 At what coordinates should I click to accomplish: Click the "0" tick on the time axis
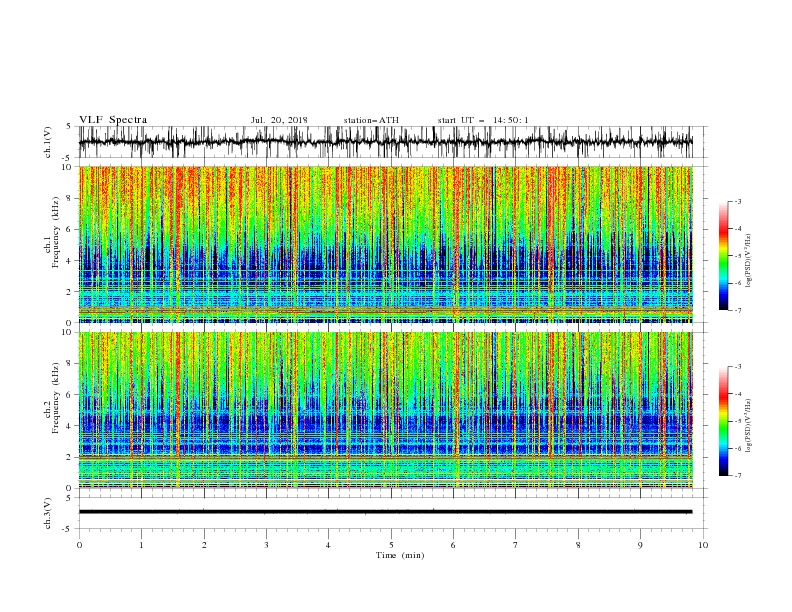pyautogui.click(x=79, y=545)
